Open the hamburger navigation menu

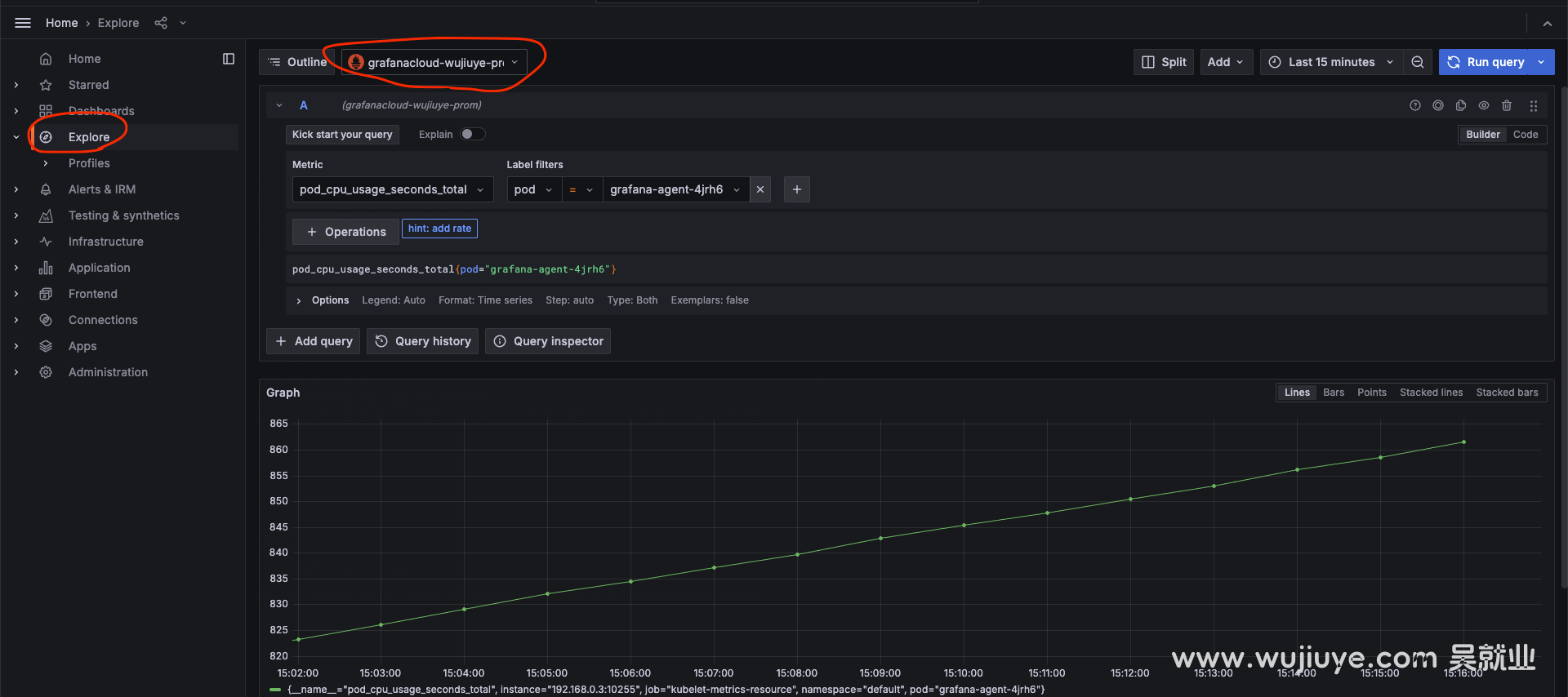(x=23, y=23)
